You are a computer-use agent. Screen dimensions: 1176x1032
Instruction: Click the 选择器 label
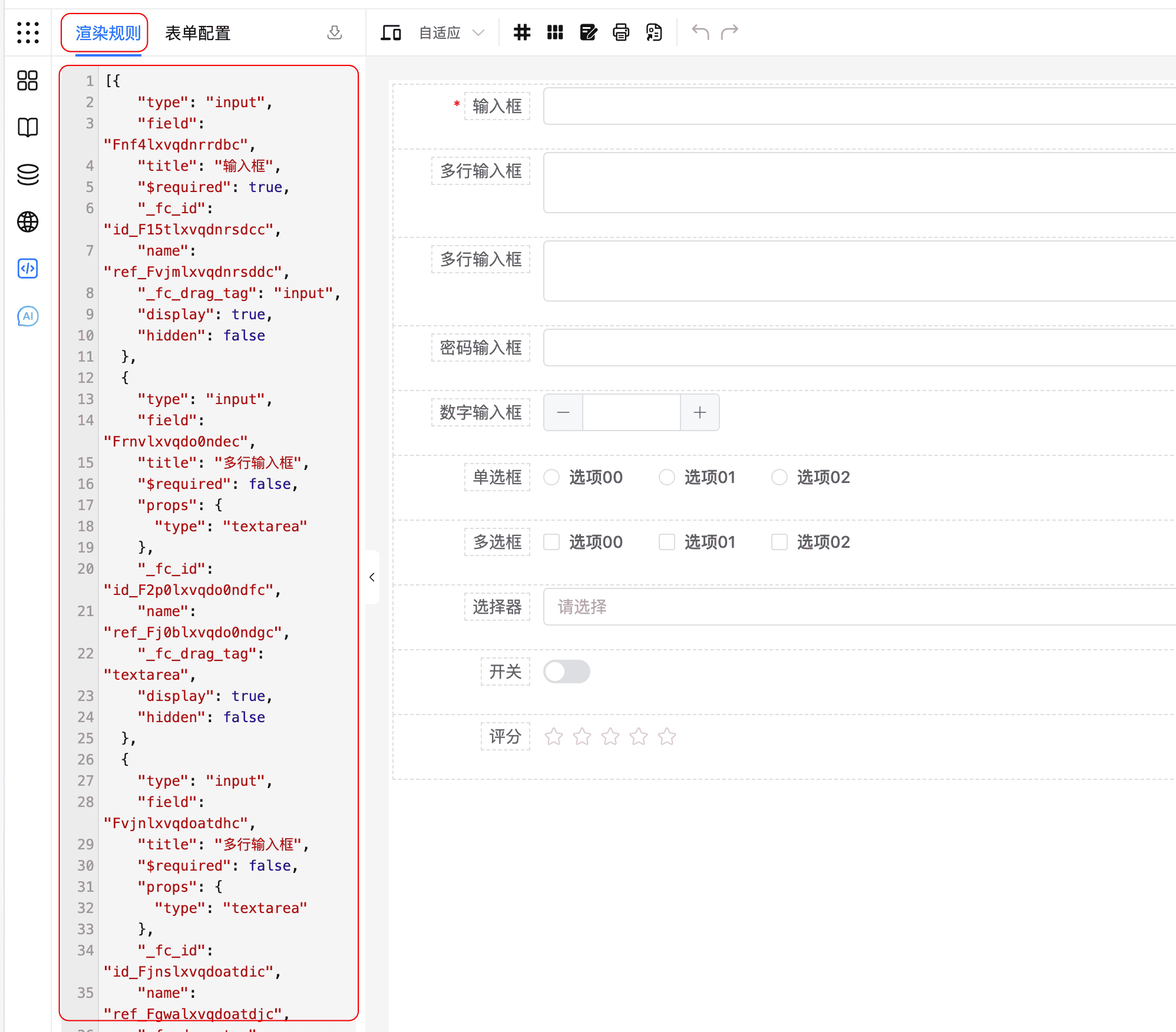(x=497, y=607)
